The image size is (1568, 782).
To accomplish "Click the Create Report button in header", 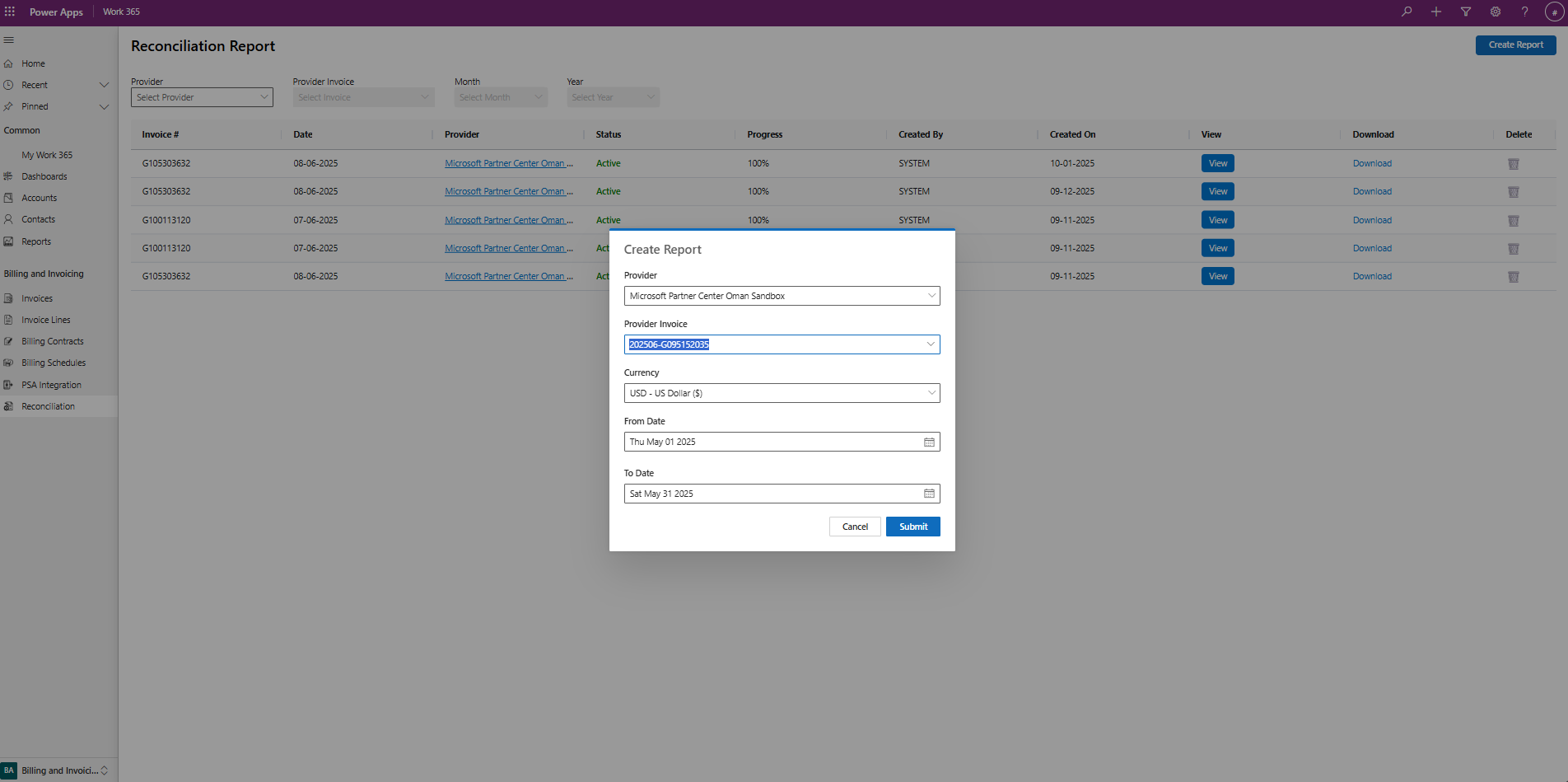I will pos(1515,45).
